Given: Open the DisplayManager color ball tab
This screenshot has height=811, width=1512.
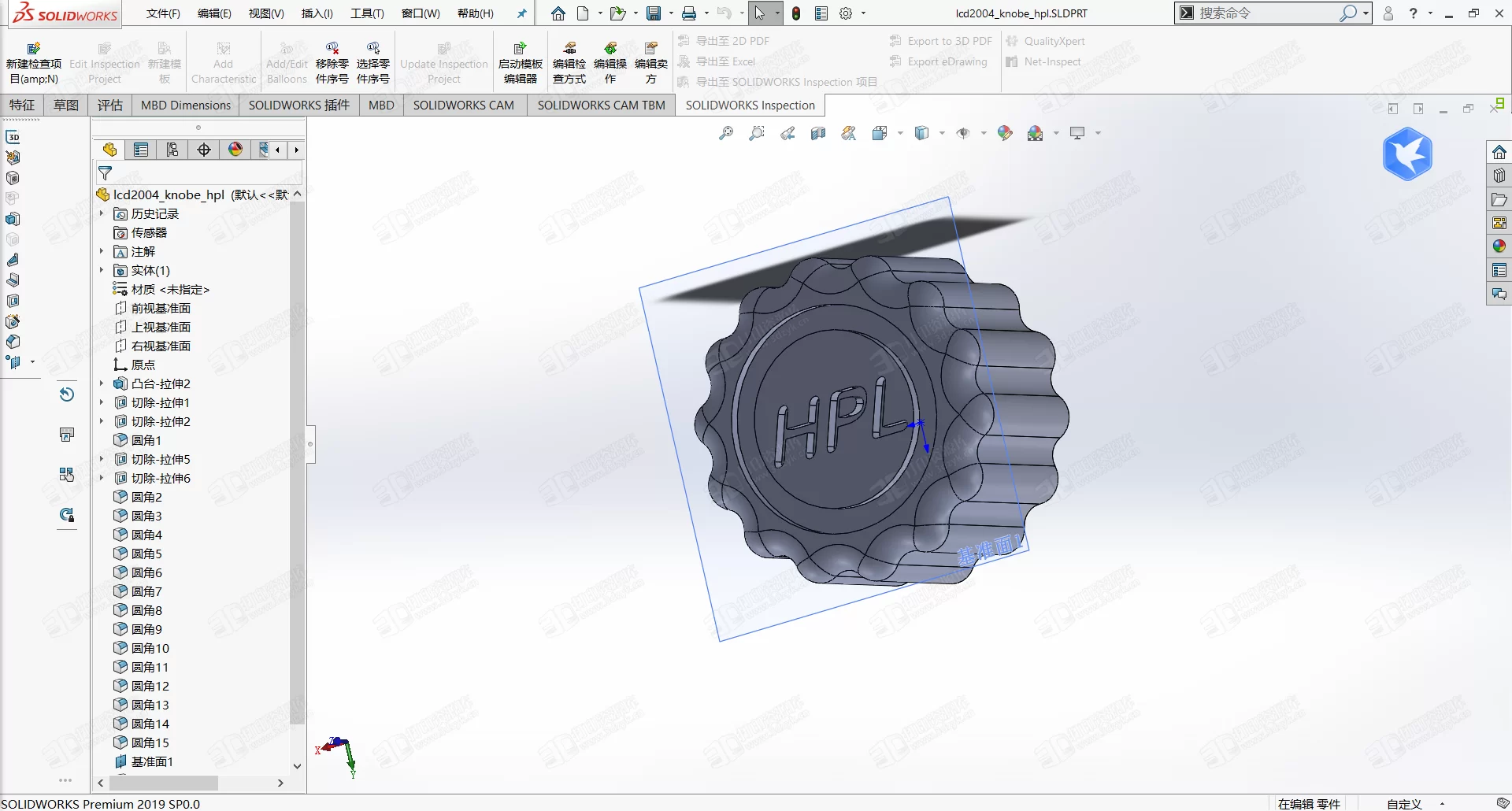Looking at the screenshot, I should click(235, 150).
